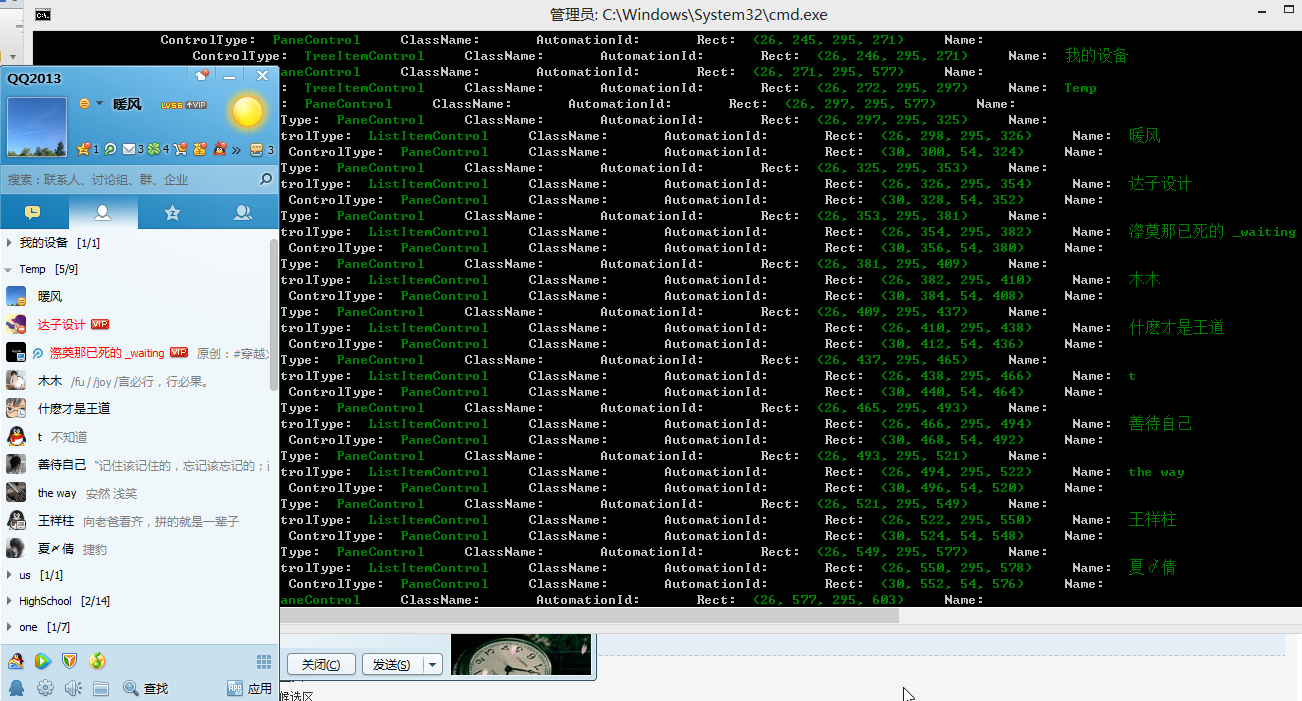Click the 应用 apps button

(250, 688)
